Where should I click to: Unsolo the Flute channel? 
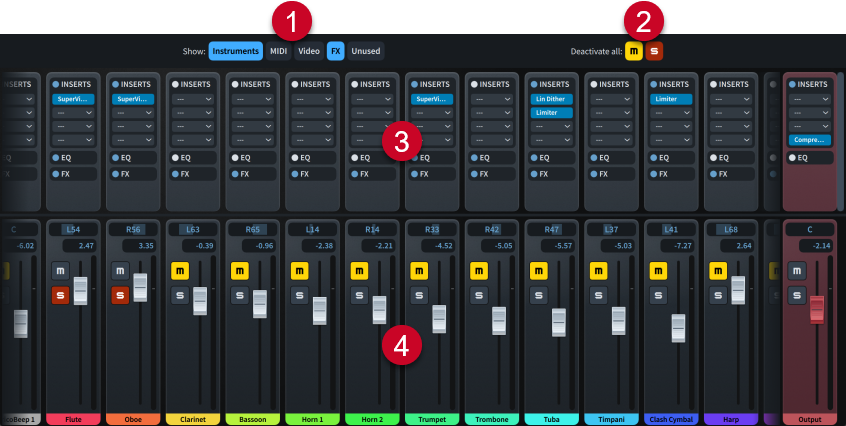pyautogui.click(x=60, y=294)
